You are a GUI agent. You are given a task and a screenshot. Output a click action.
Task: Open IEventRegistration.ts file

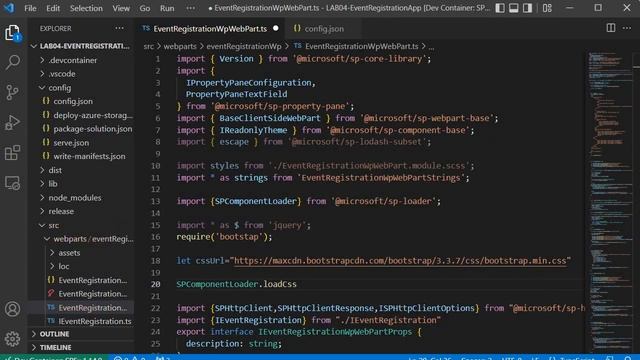[82, 321]
